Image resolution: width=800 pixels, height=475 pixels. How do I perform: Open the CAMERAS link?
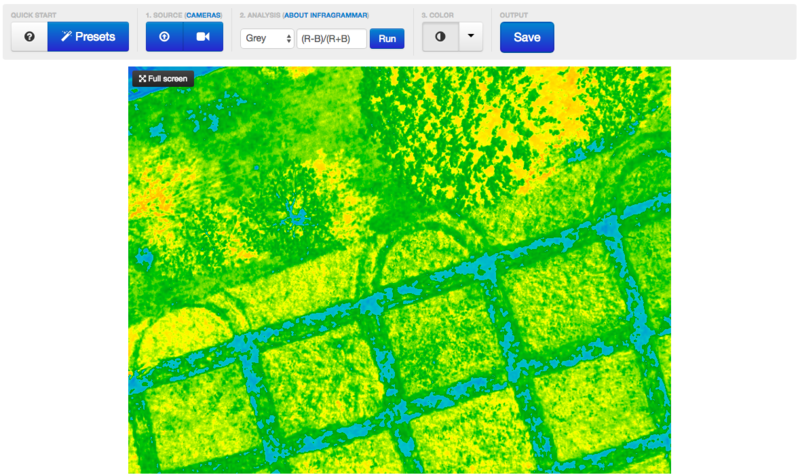pyautogui.click(x=203, y=15)
